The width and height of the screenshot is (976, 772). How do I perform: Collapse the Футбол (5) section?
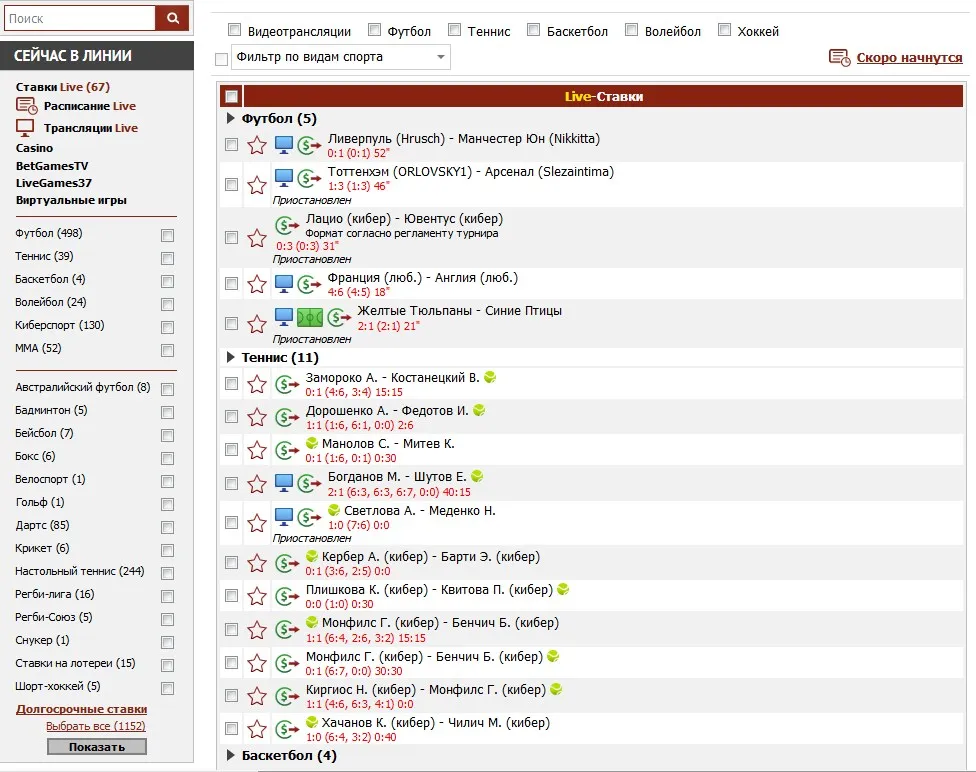point(230,118)
